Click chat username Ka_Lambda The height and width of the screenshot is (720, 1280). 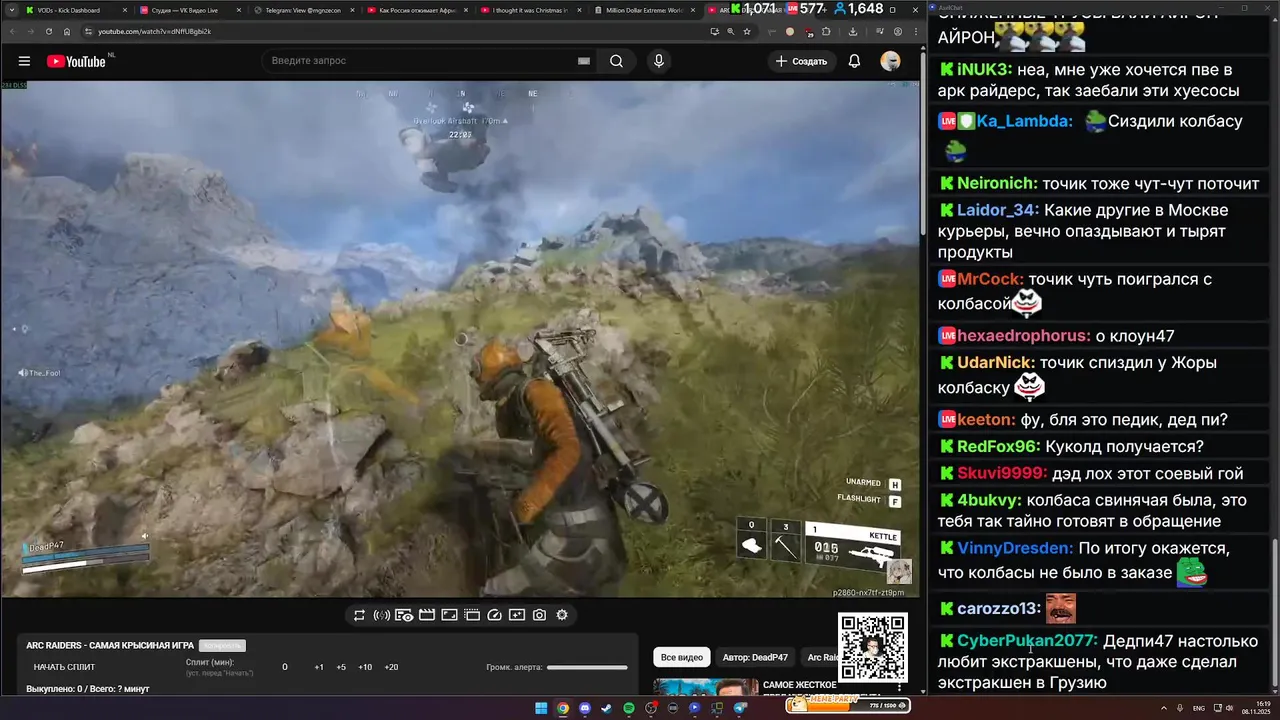pyautogui.click(x=1025, y=121)
